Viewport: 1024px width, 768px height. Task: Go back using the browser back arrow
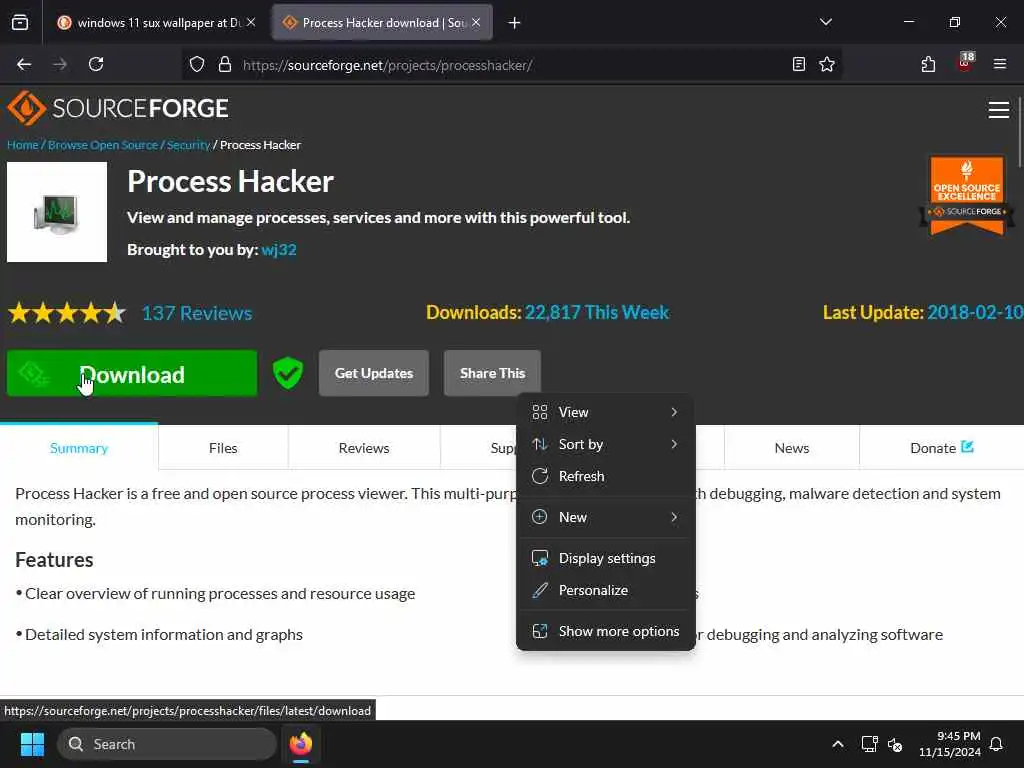pyautogui.click(x=24, y=64)
